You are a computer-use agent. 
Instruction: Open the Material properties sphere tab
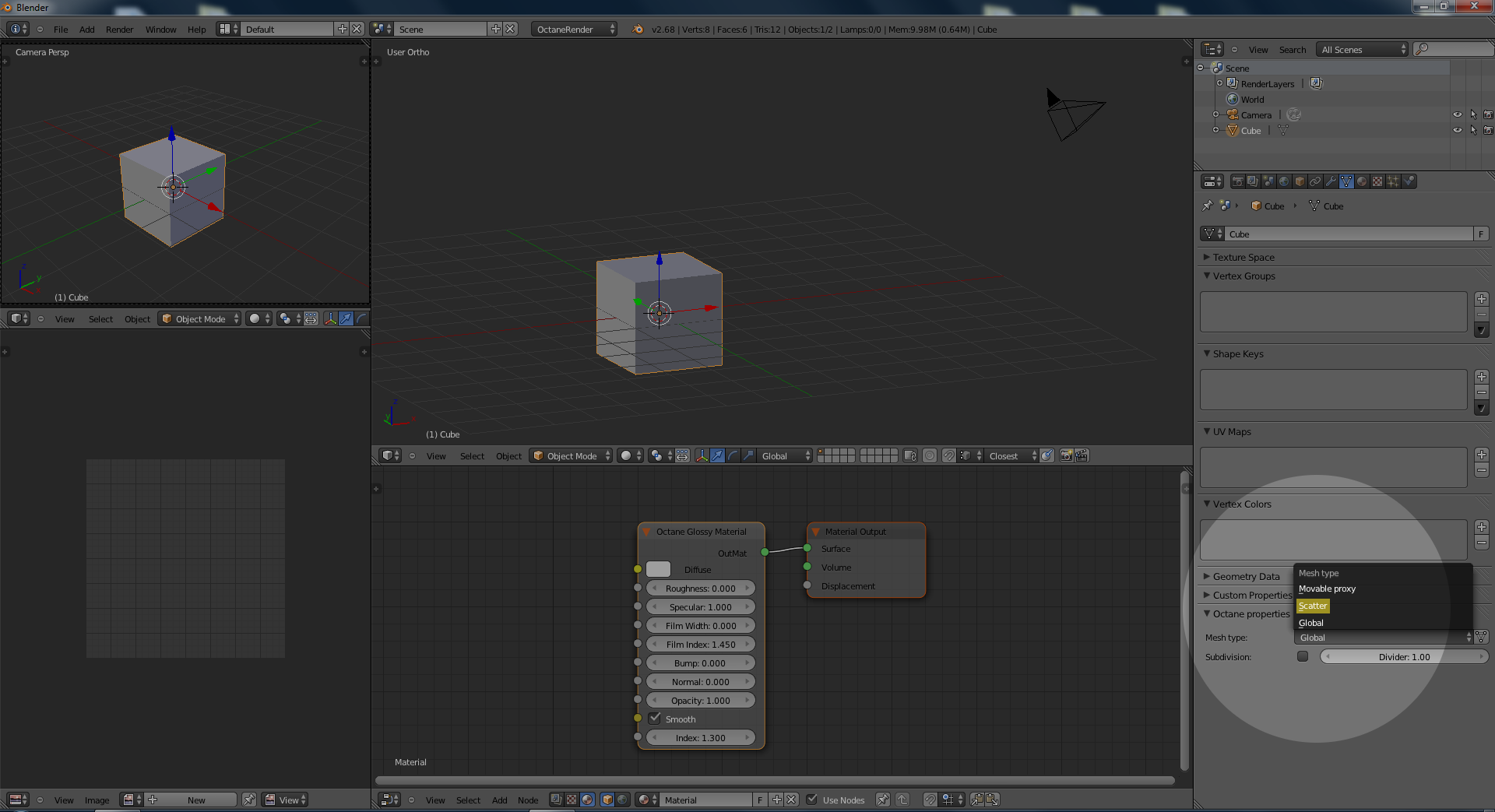click(1362, 181)
